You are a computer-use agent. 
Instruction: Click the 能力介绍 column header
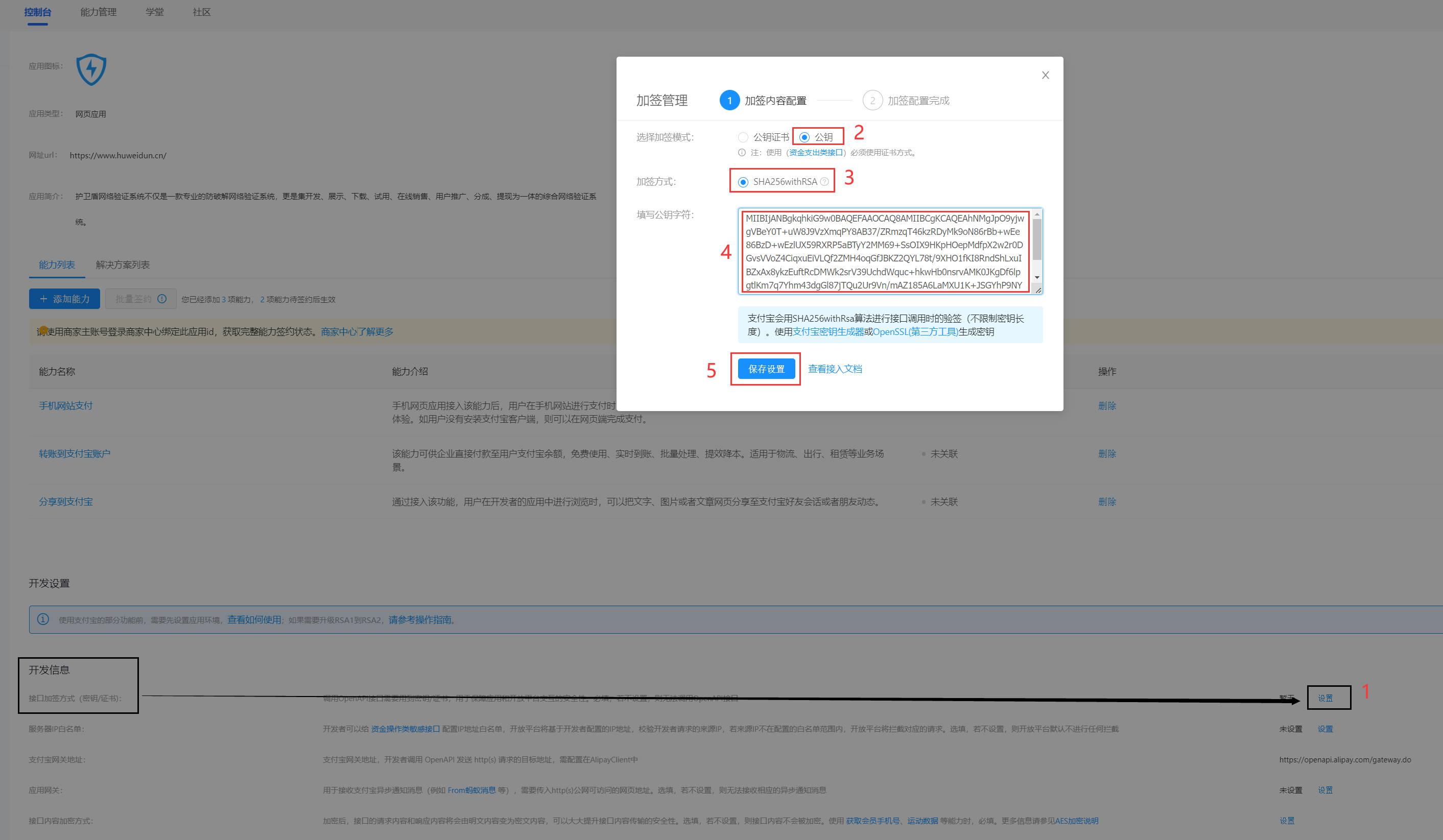[410, 371]
